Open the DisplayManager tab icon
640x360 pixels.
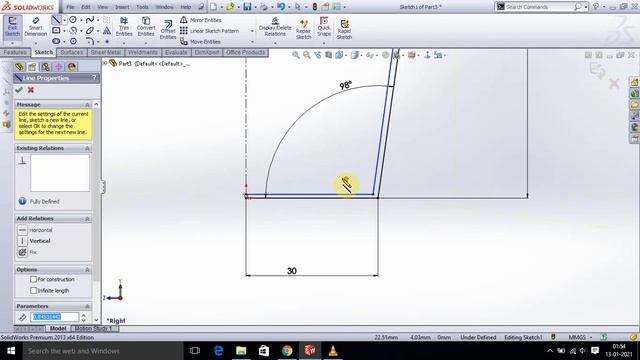72,67
